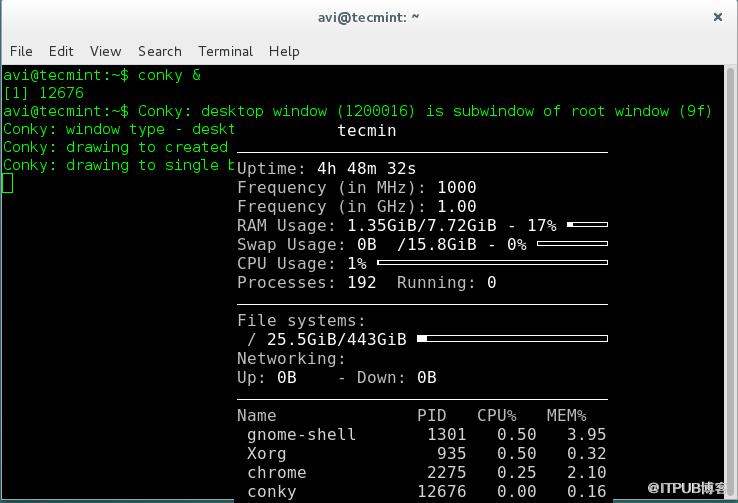The width and height of the screenshot is (738, 503).
Task: Open the File menu
Action: click(21, 51)
